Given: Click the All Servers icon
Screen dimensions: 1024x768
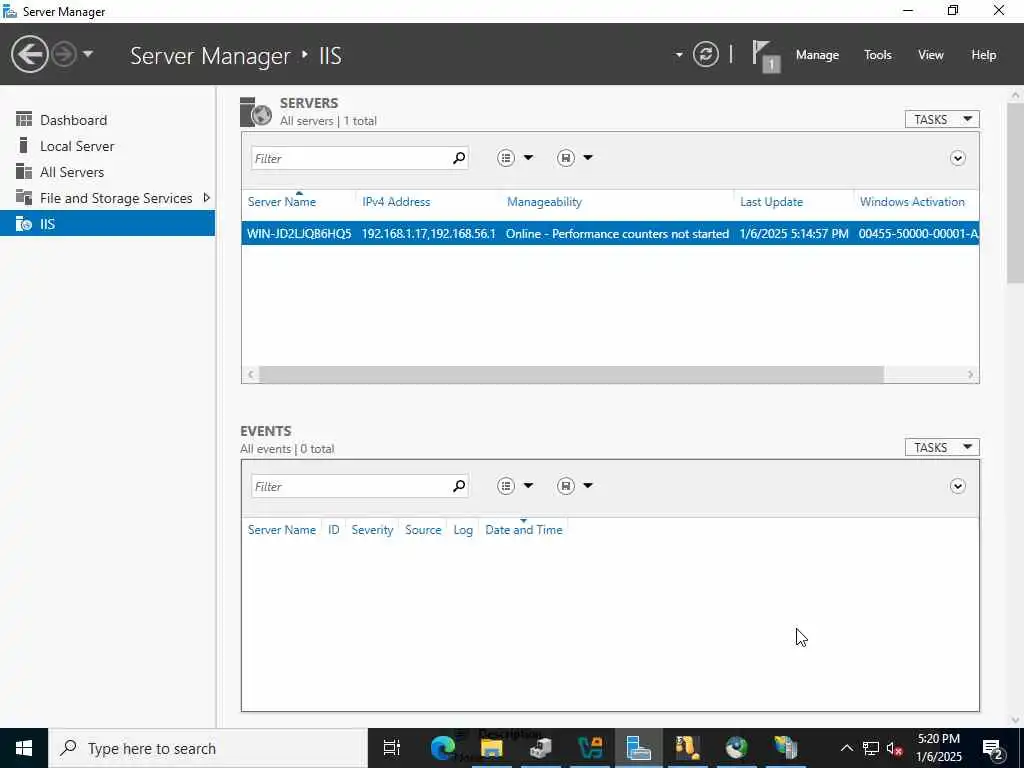Looking at the screenshot, I should pos(24,171).
